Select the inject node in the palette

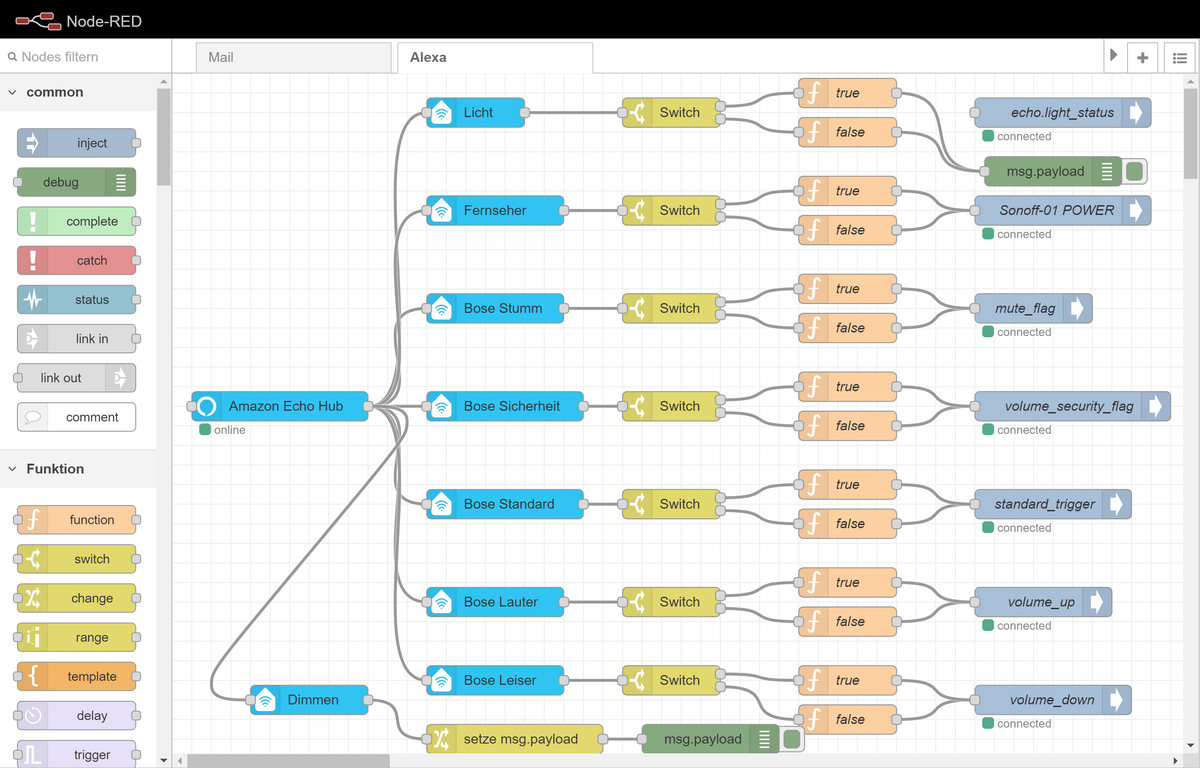(x=77, y=143)
